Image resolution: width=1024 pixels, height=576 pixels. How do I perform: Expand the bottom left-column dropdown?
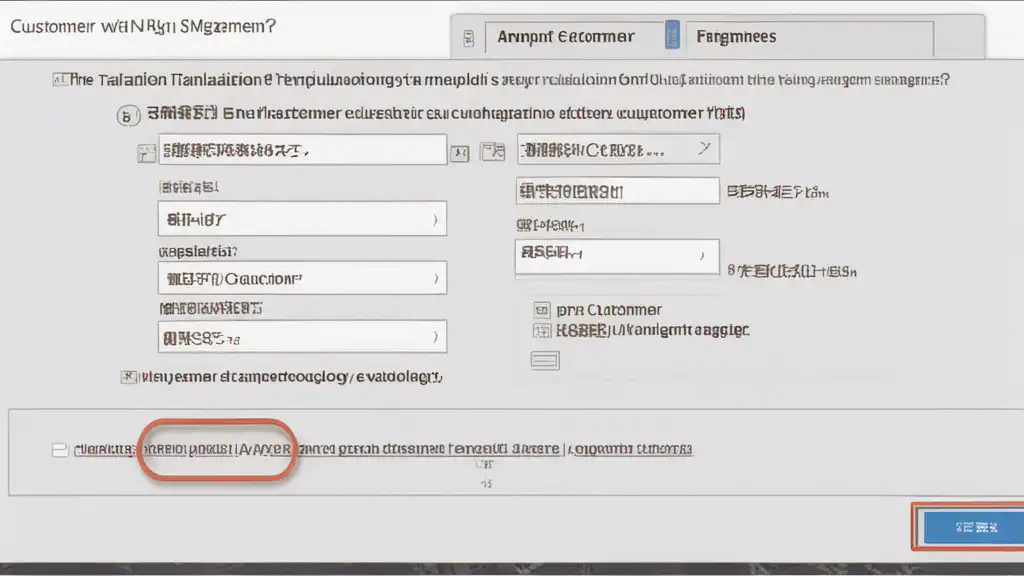pyautogui.click(x=302, y=337)
